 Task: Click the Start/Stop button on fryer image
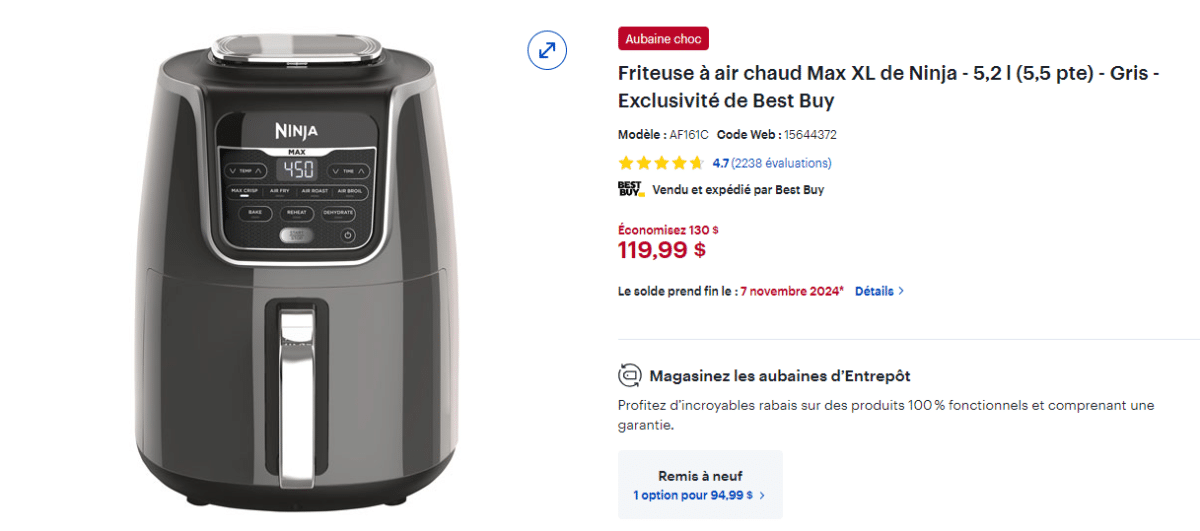[296, 236]
